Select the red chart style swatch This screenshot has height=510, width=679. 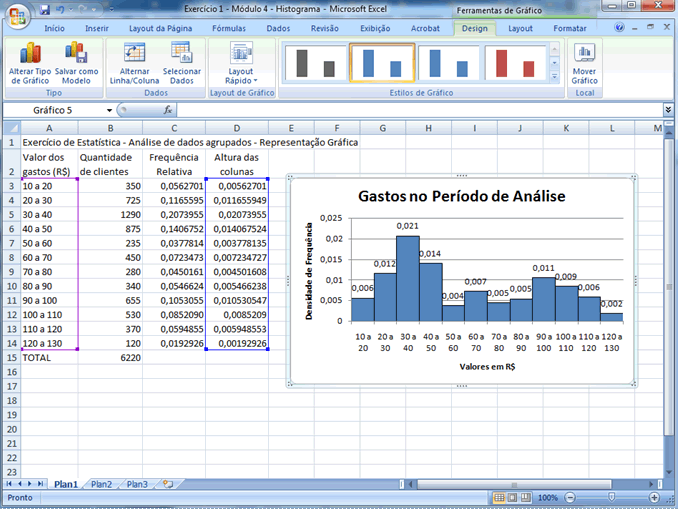pyautogui.click(x=515, y=62)
